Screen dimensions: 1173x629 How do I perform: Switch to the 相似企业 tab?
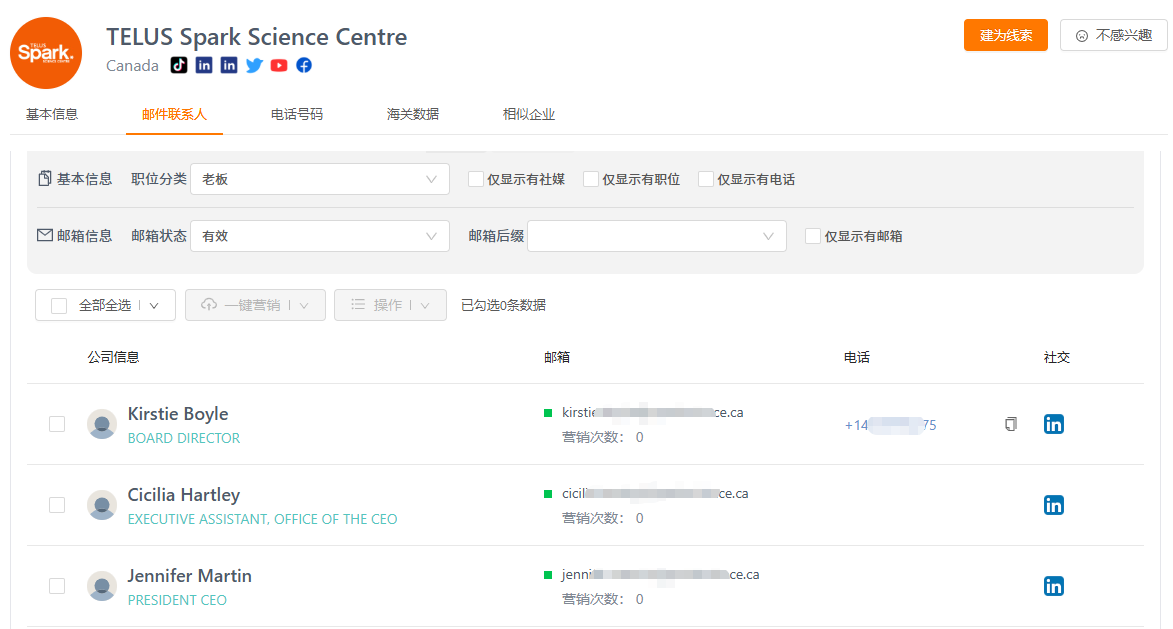pos(529,114)
